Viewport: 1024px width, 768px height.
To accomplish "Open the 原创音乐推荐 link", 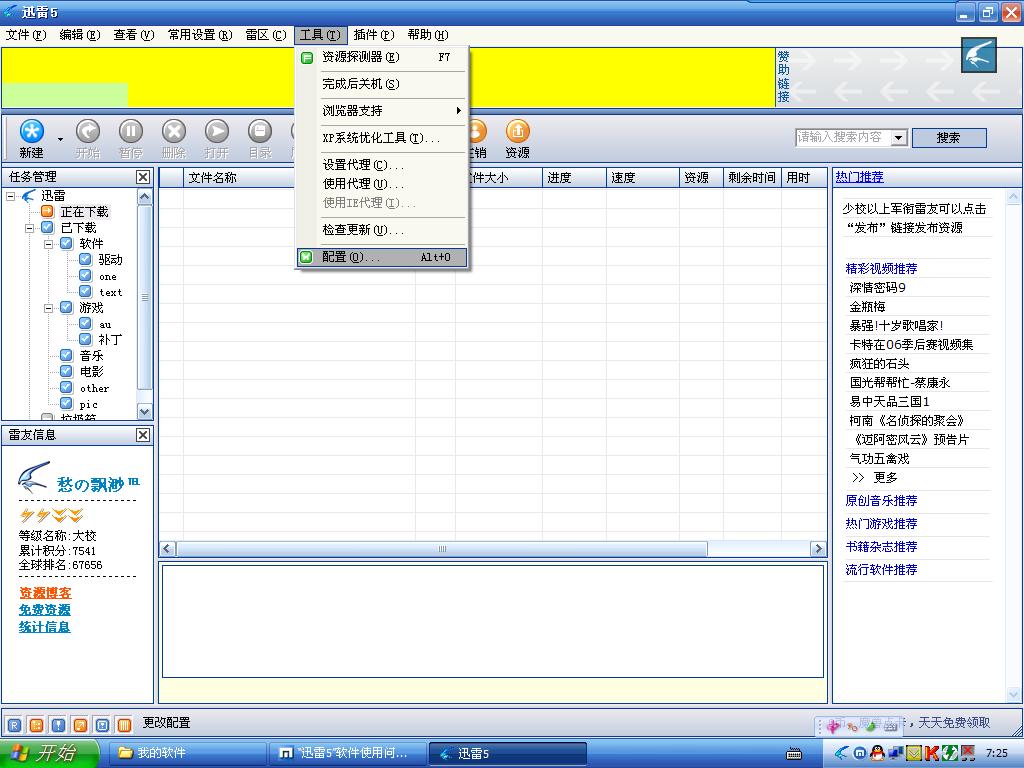I will coord(881,501).
